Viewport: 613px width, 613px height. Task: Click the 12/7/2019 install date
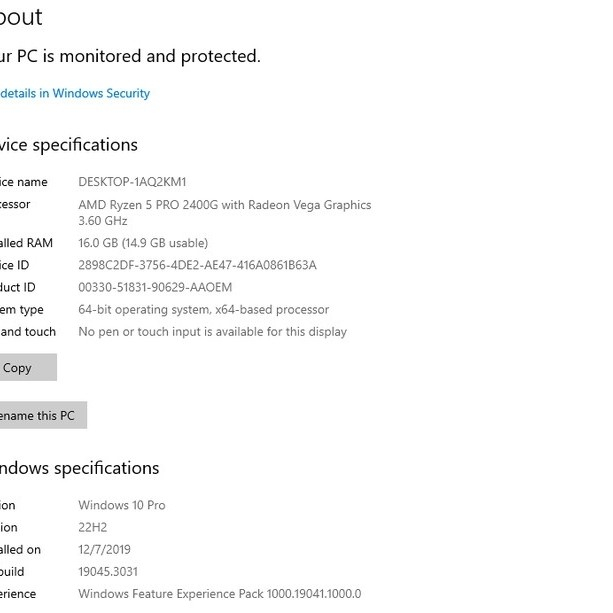pyautogui.click(x=104, y=549)
